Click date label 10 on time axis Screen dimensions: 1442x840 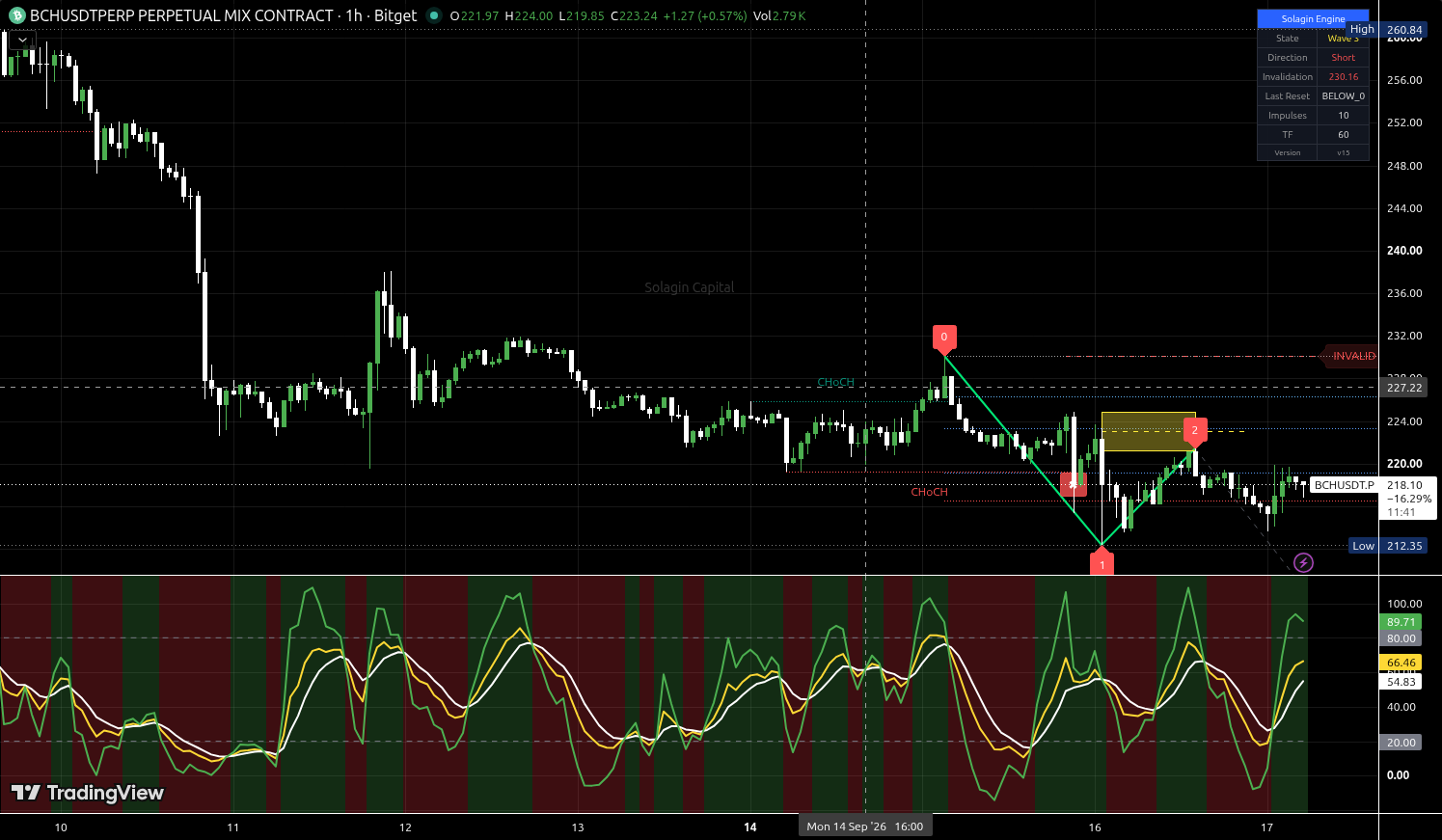[61, 827]
